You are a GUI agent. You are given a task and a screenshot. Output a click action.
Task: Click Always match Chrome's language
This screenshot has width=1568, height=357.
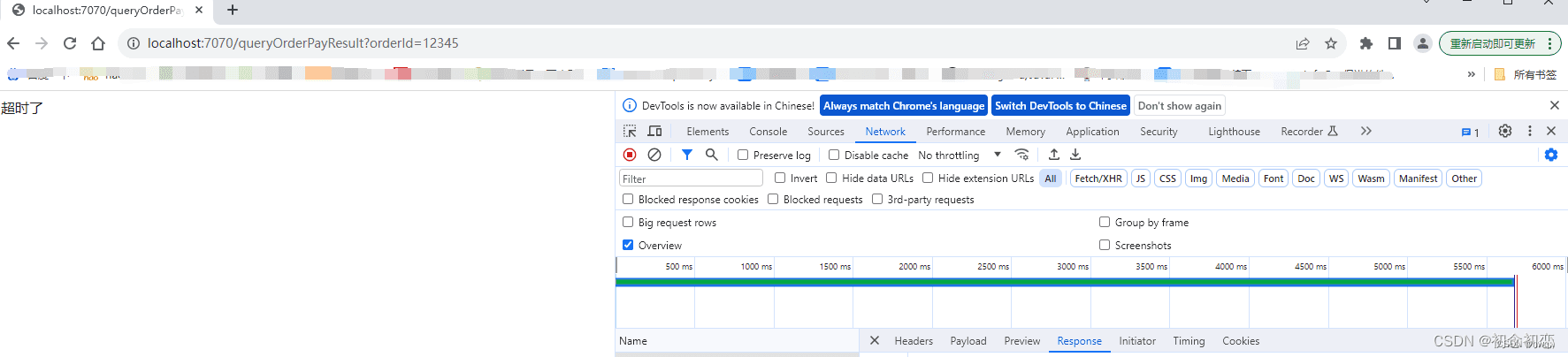tap(904, 105)
